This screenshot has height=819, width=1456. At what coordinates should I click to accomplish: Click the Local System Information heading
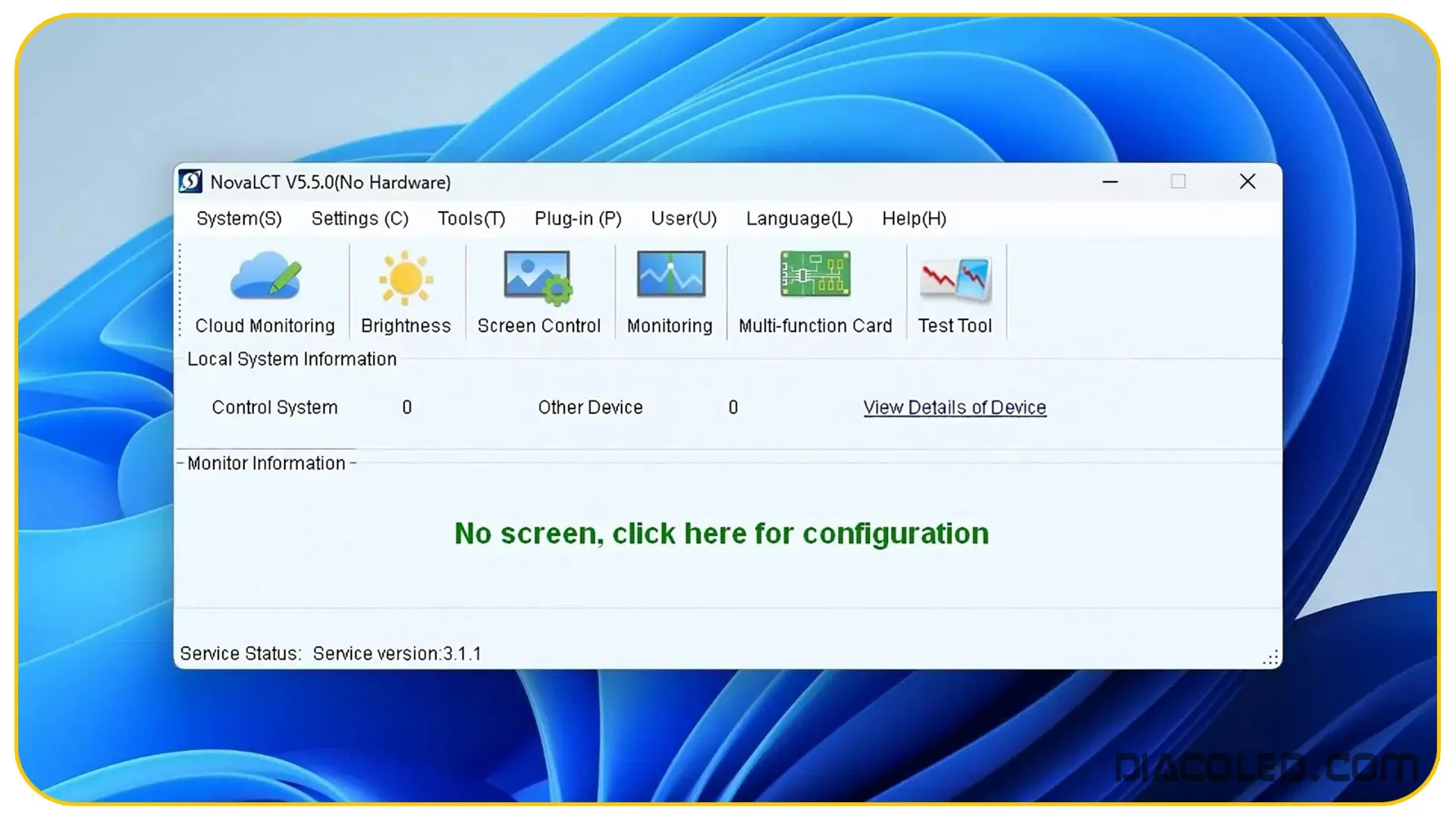pyautogui.click(x=292, y=359)
